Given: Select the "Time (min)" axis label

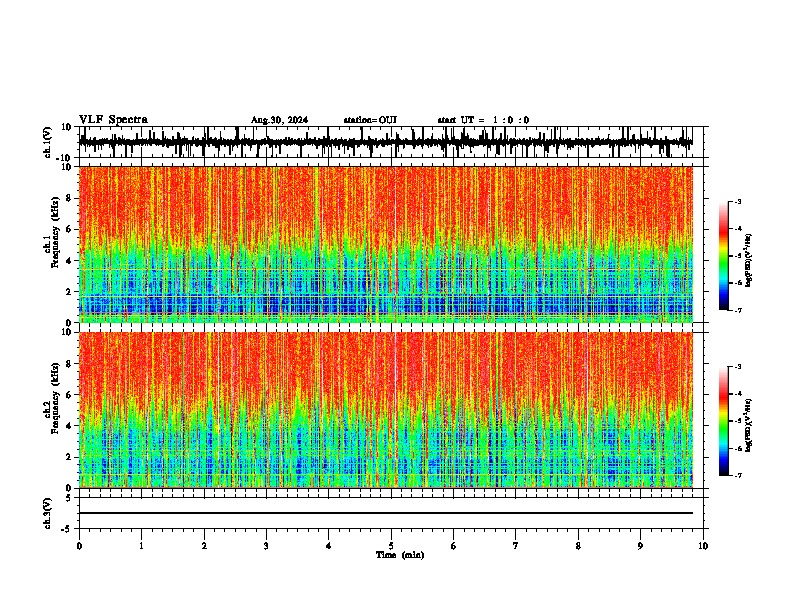Looking at the screenshot, I should tap(400, 555).
